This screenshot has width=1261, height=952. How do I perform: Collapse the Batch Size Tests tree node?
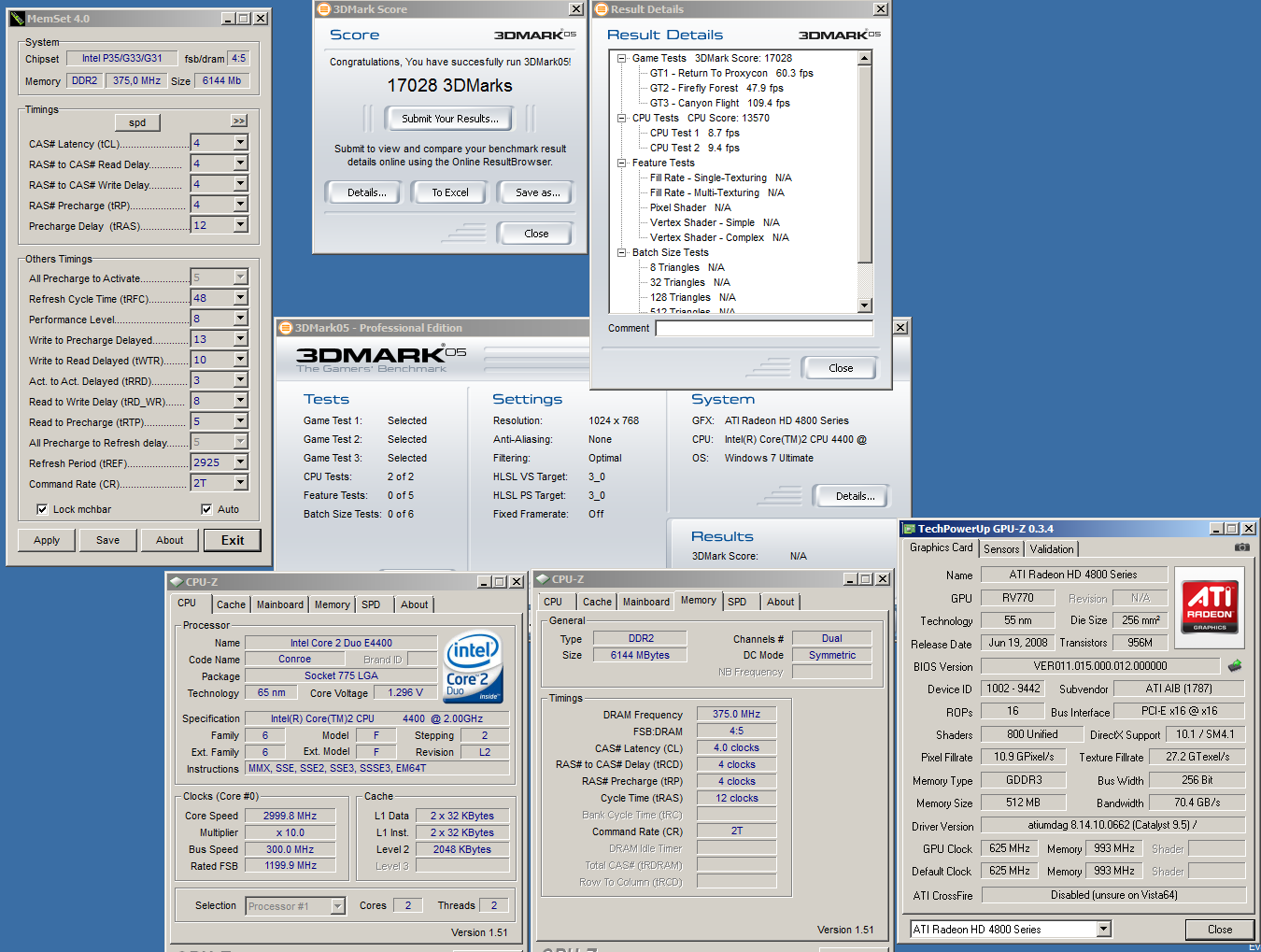(x=622, y=252)
